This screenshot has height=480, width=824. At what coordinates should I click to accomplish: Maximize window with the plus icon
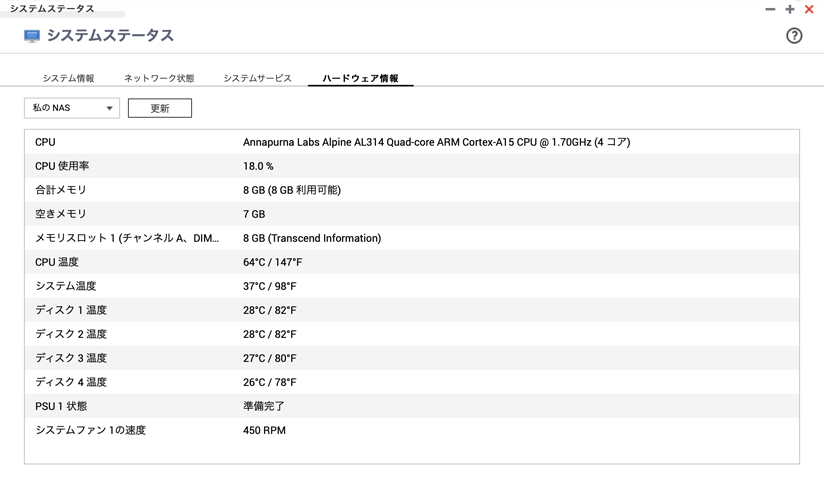[x=790, y=9]
